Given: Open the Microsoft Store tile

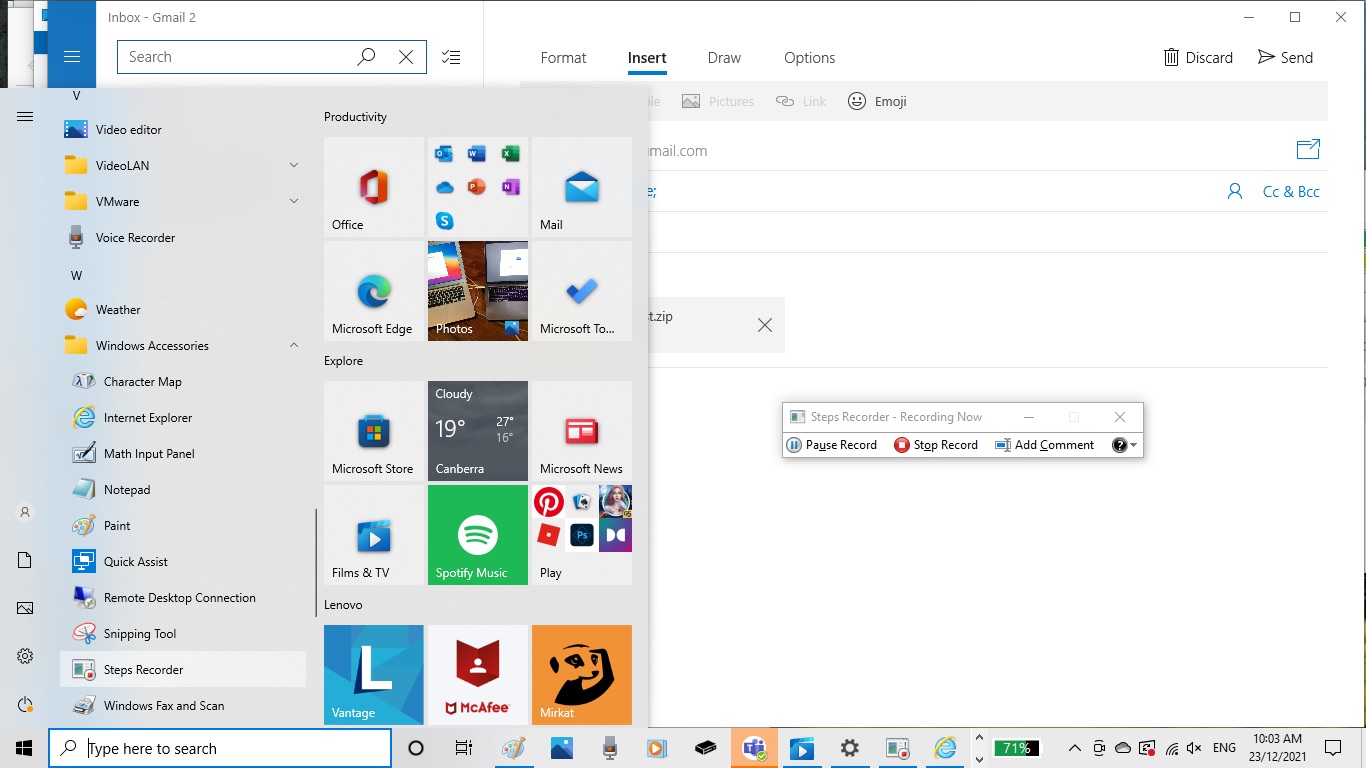Looking at the screenshot, I should tap(374, 431).
